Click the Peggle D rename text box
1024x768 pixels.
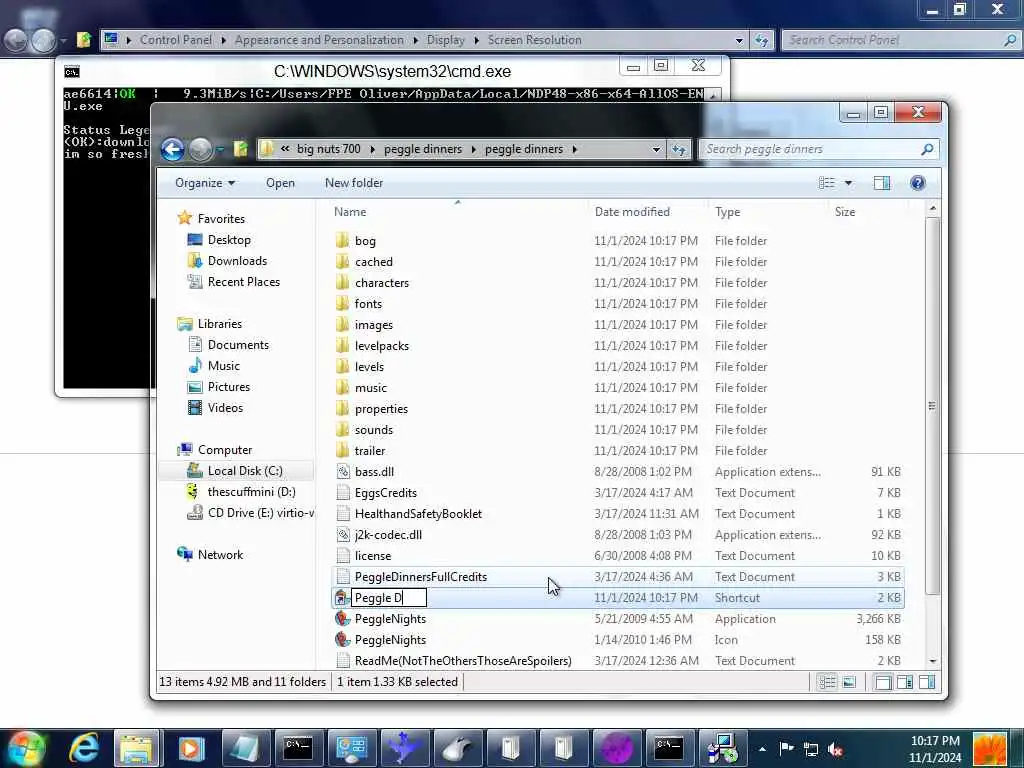point(389,598)
